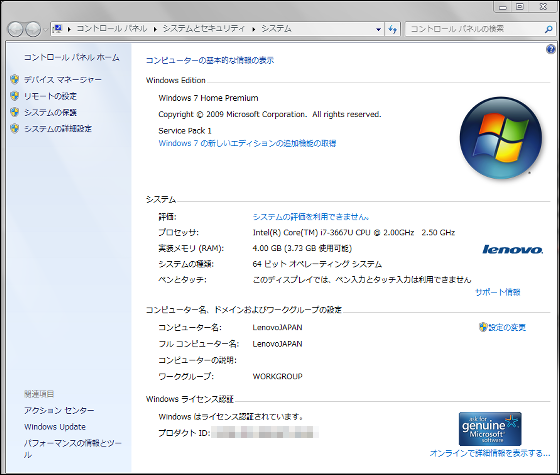Click the Intel(R) Core(TM) i7-3667U processor value
The width and height of the screenshot is (560, 475).
coord(354,232)
